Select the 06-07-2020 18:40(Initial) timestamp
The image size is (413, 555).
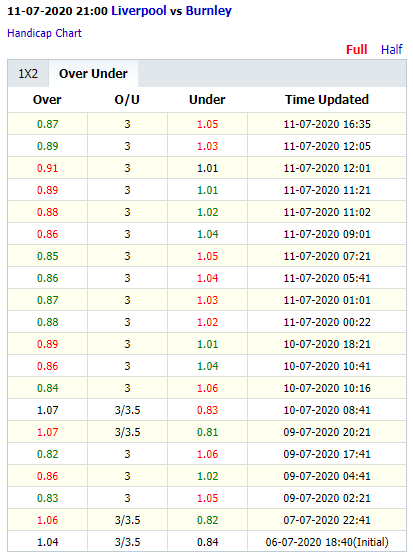(327, 542)
